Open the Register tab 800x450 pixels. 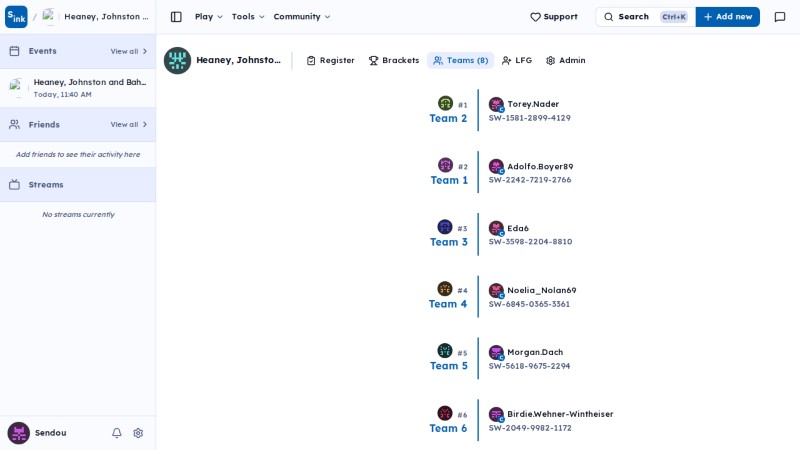point(331,60)
